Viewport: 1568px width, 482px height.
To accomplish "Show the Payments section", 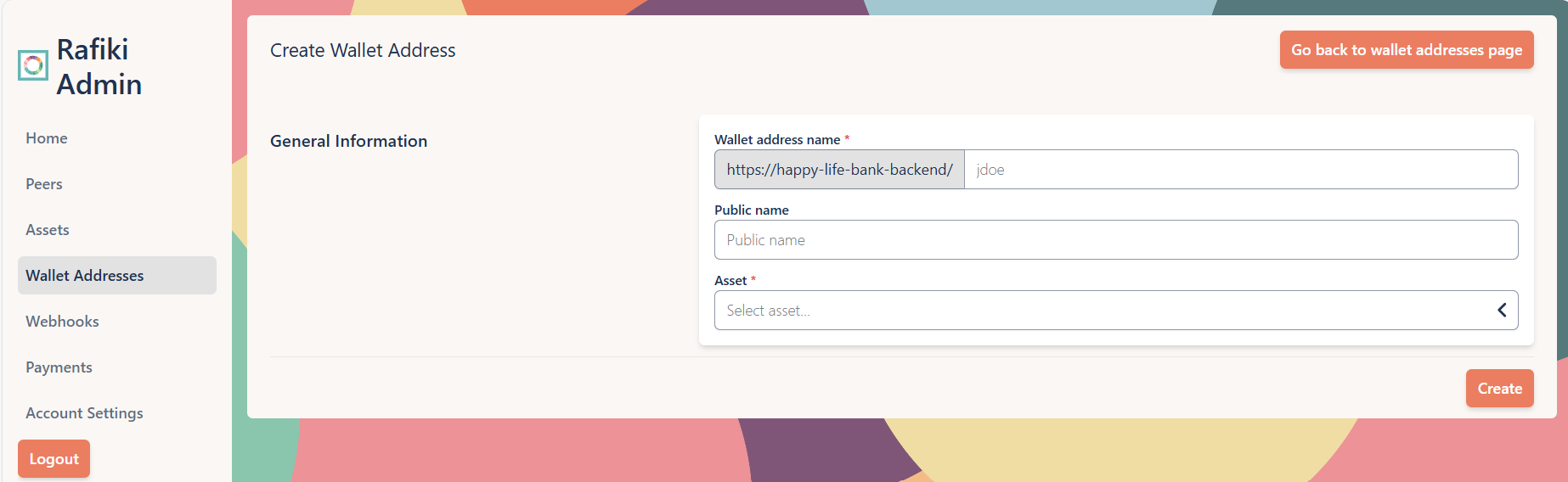I will (x=59, y=367).
